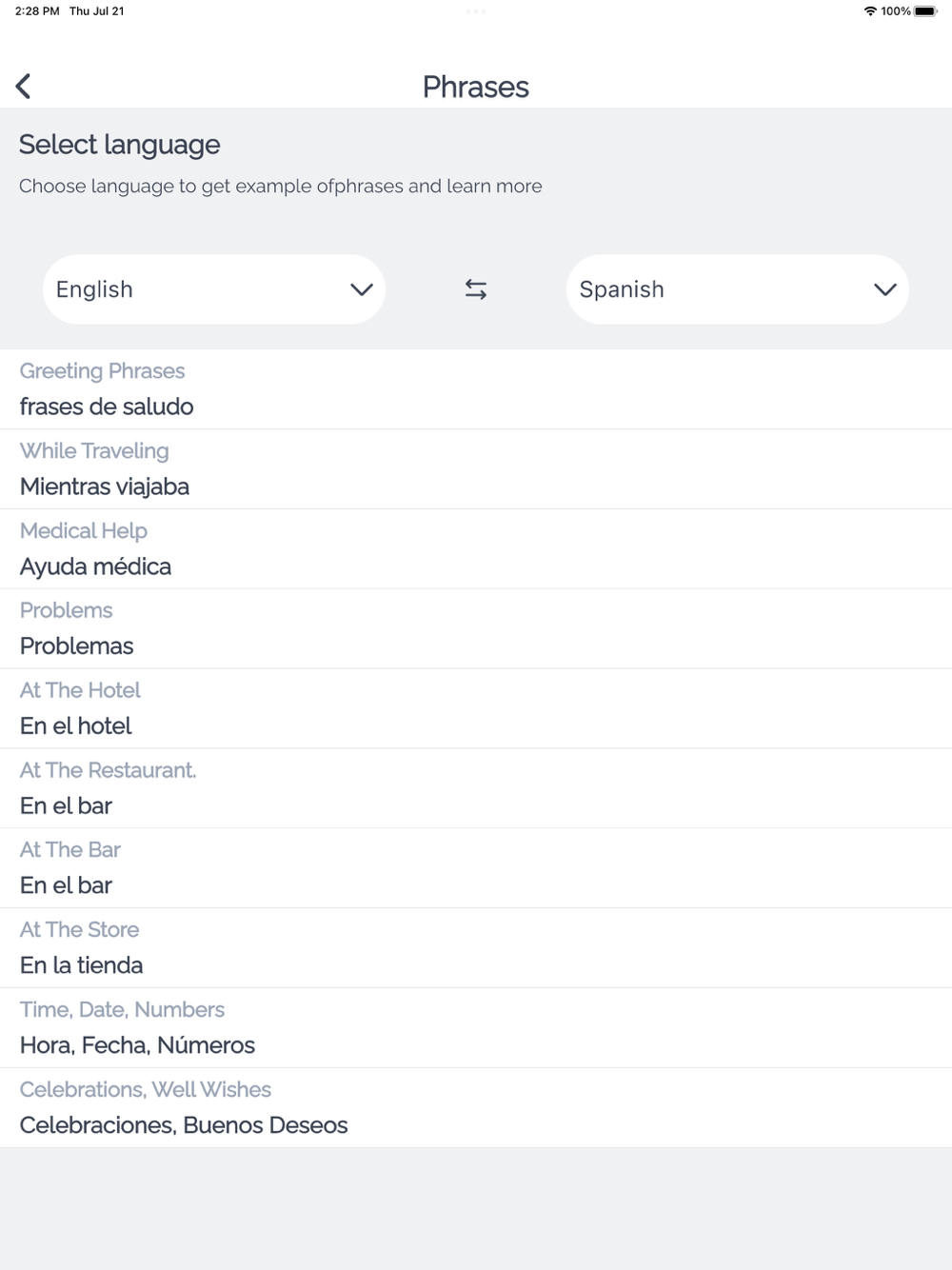Open the Greeting Phrases category
952x1270 pixels.
(476, 389)
